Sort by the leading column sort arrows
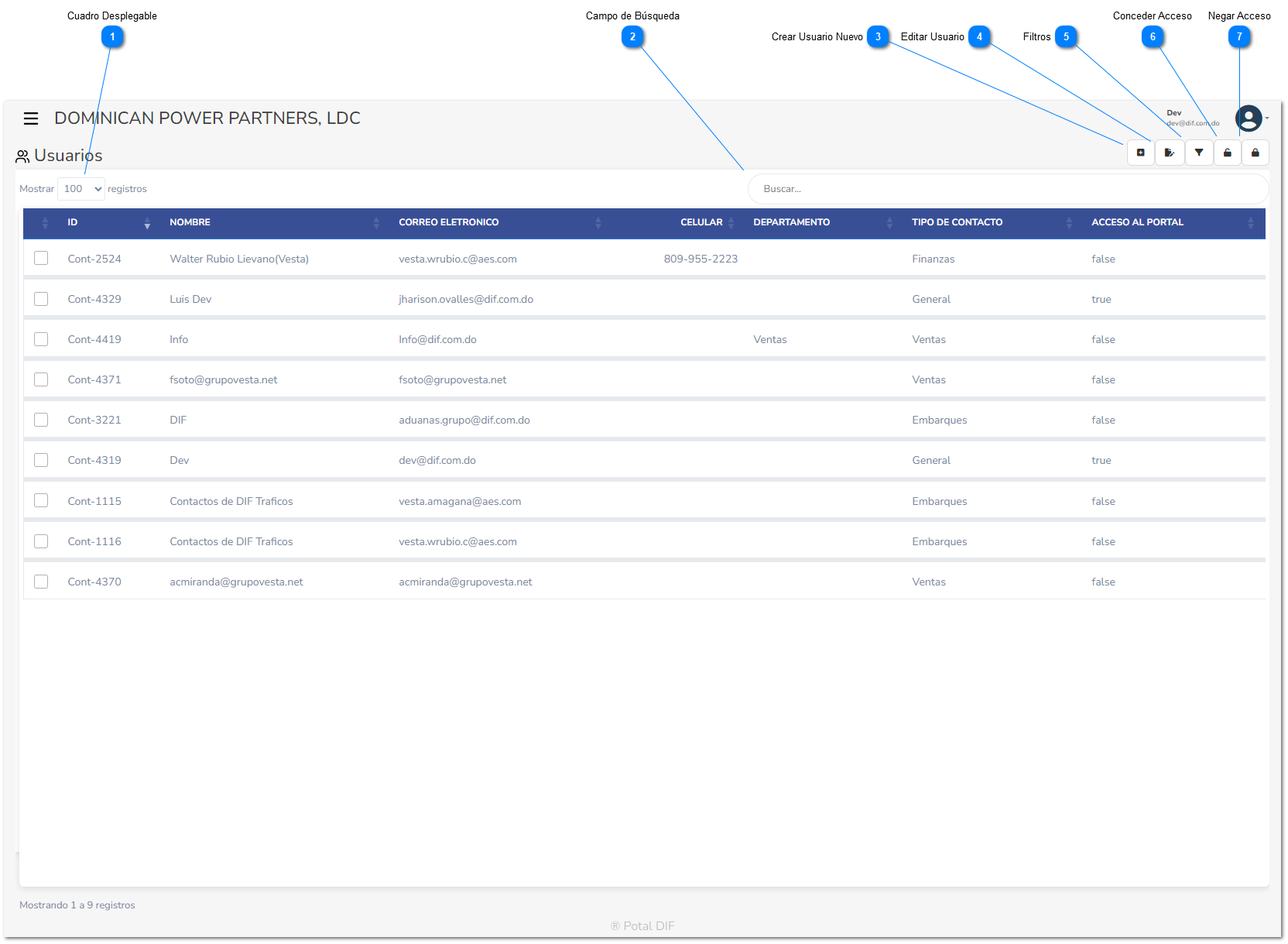This screenshot has width=1288, height=944. pyautogui.click(x=45, y=223)
